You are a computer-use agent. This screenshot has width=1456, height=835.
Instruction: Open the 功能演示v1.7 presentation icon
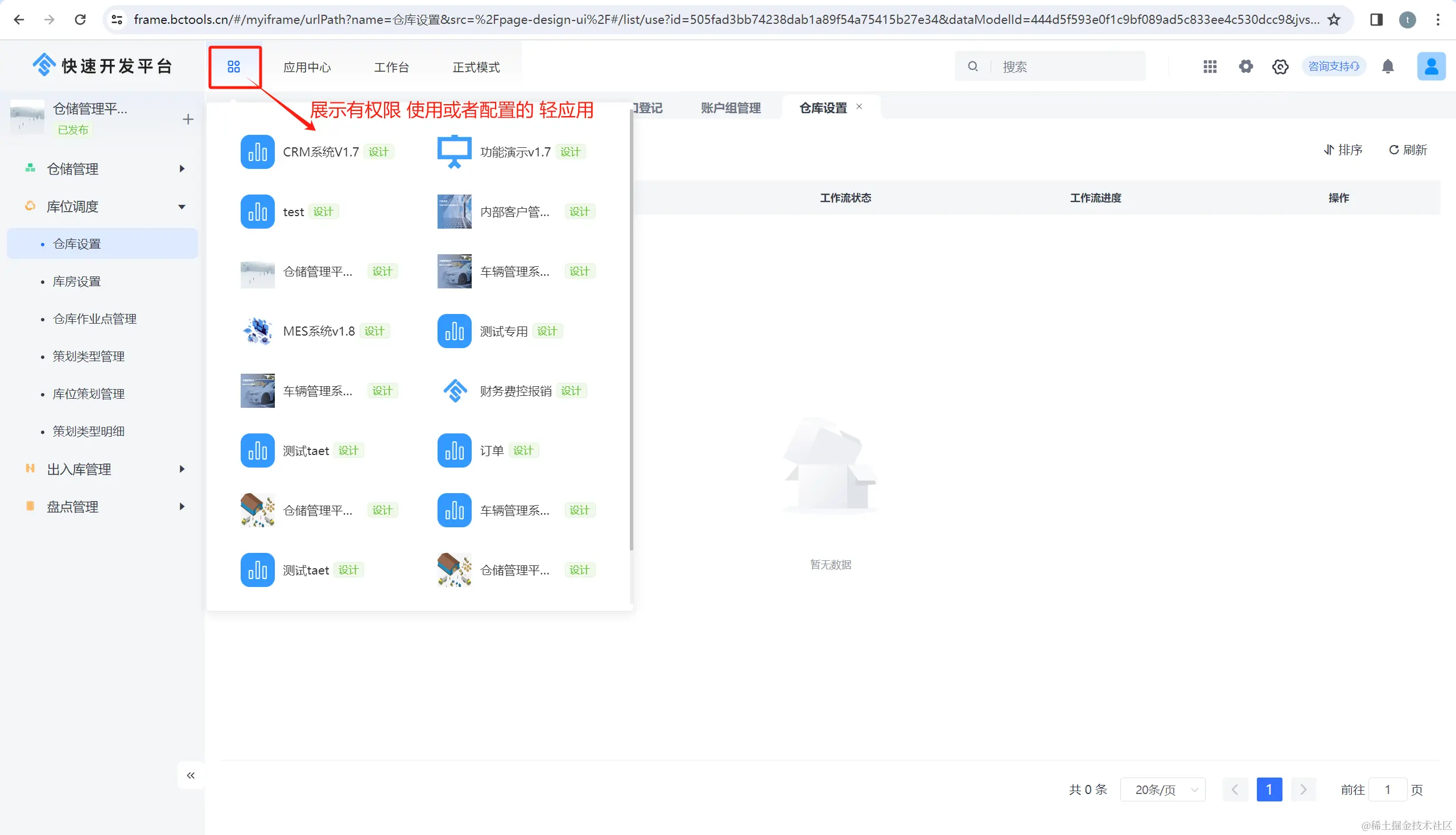pyautogui.click(x=454, y=152)
